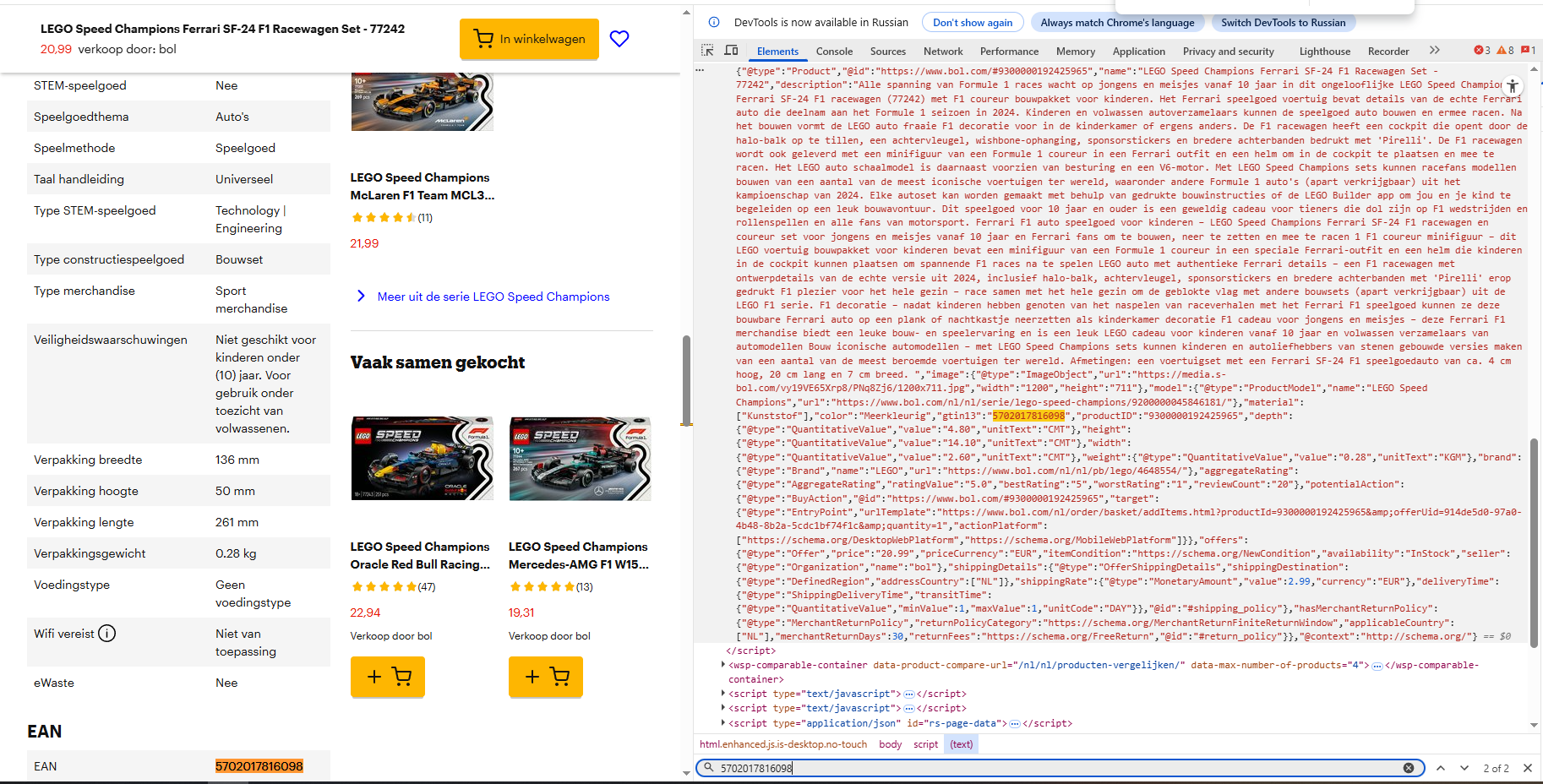Click the DevTools search input field
Viewport: 1543px width, 784px height.
[x=1059, y=768]
